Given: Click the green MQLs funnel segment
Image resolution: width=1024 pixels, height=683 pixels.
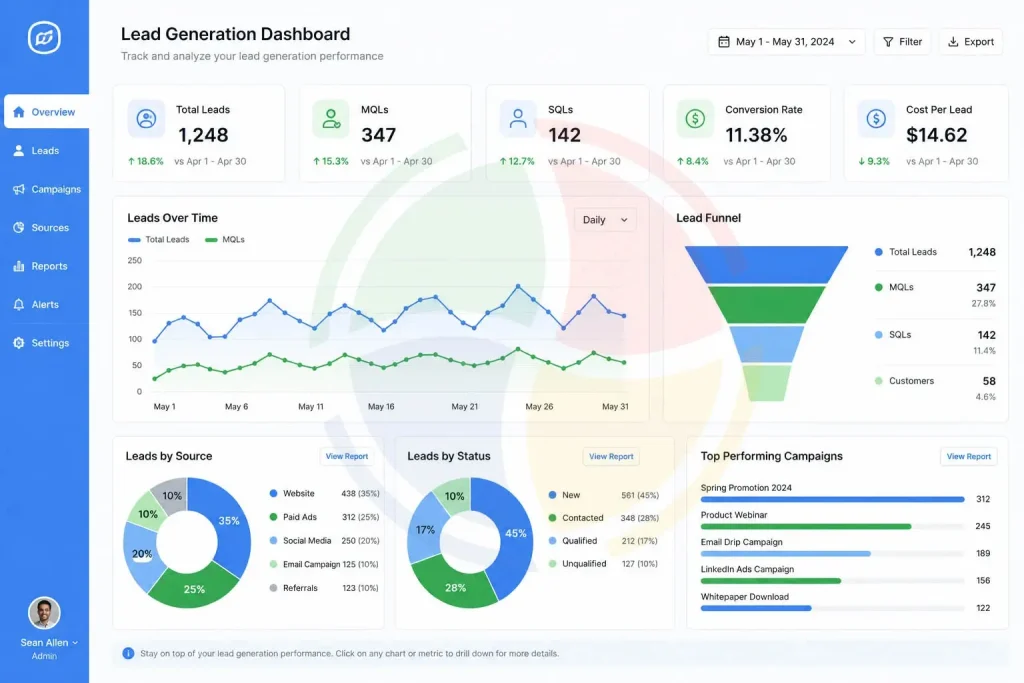Looking at the screenshot, I should [766, 304].
